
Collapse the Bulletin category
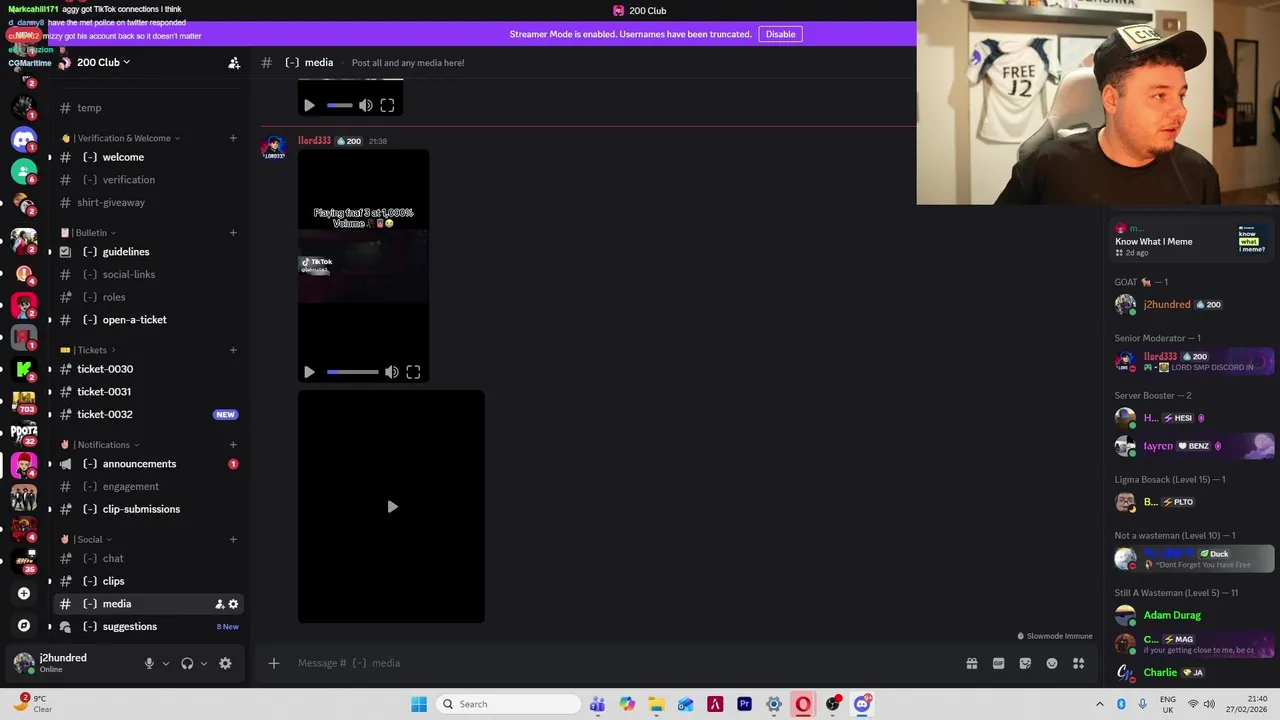tap(88, 233)
